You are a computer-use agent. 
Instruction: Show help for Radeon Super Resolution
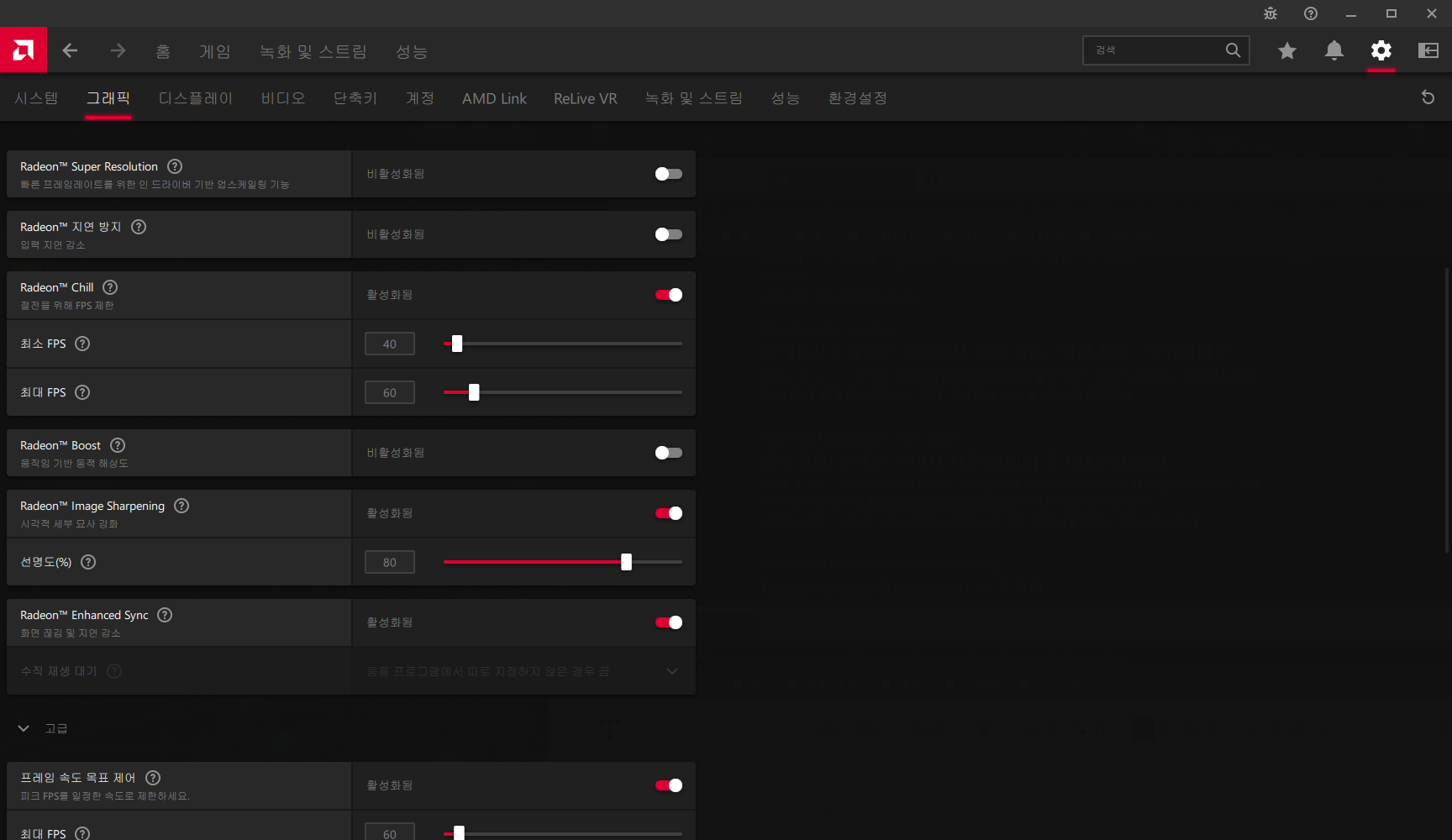click(x=175, y=166)
